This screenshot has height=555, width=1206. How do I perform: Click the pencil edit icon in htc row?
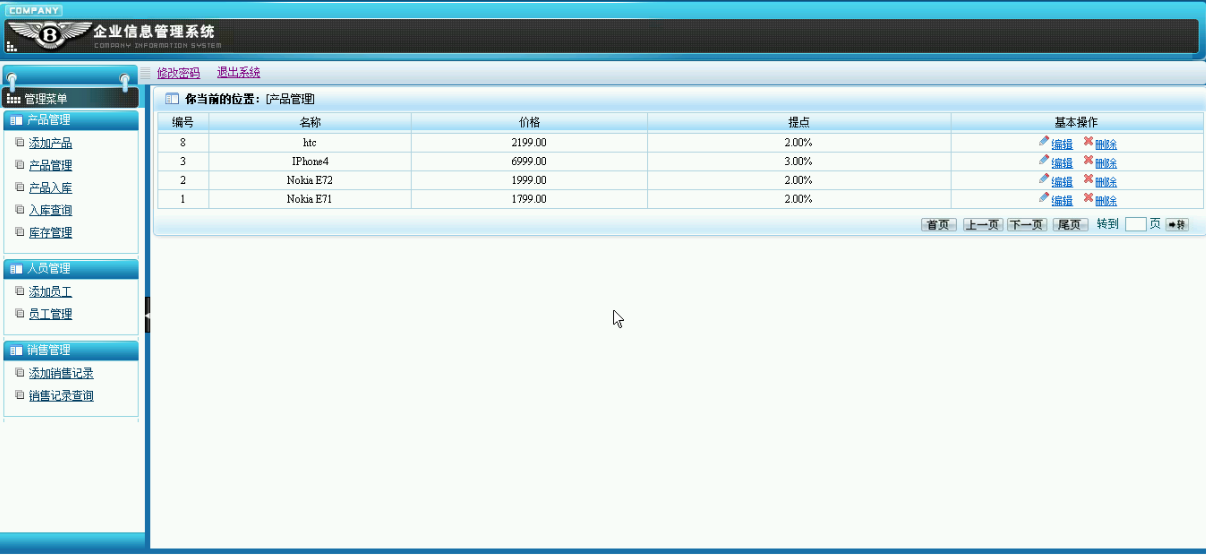point(1044,141)
